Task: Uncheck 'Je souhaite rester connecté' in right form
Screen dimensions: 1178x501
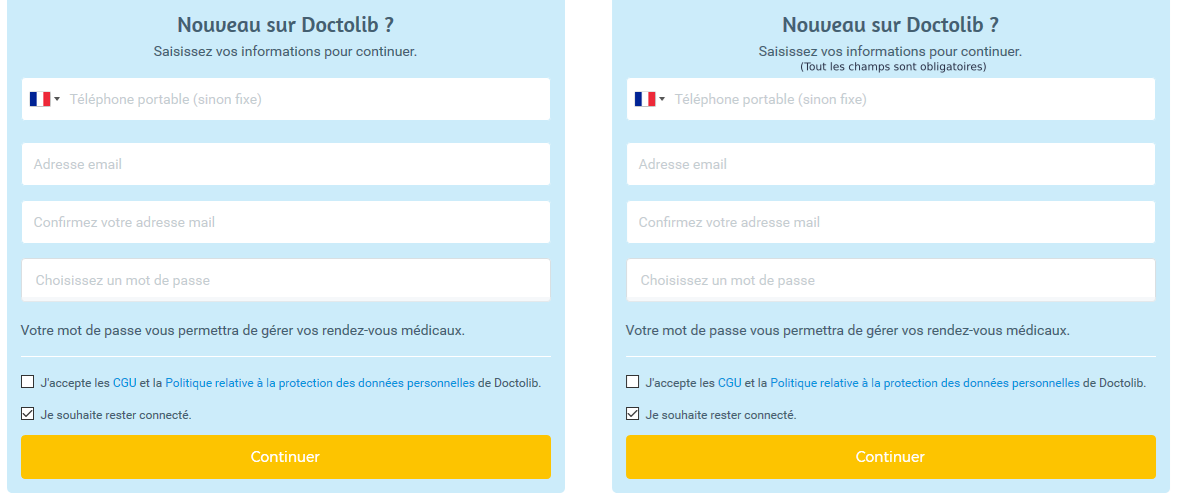Action: click(x=633, y=414)
